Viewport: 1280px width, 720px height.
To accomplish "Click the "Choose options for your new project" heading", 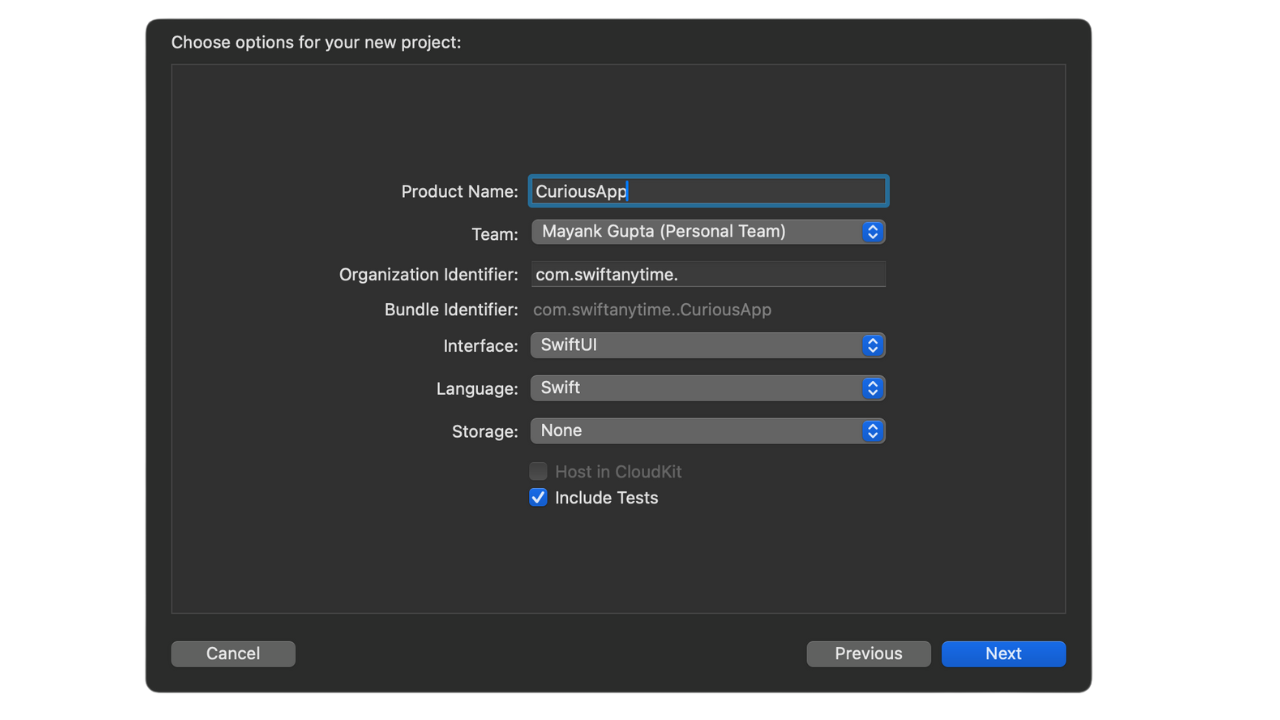I will pyautogui.click(x=316, y=43).
